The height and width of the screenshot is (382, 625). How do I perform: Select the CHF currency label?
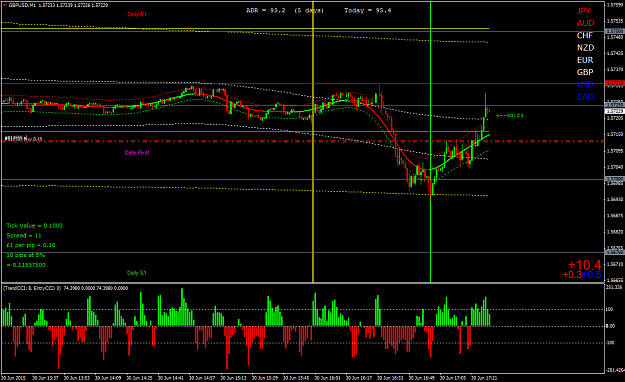585,35
